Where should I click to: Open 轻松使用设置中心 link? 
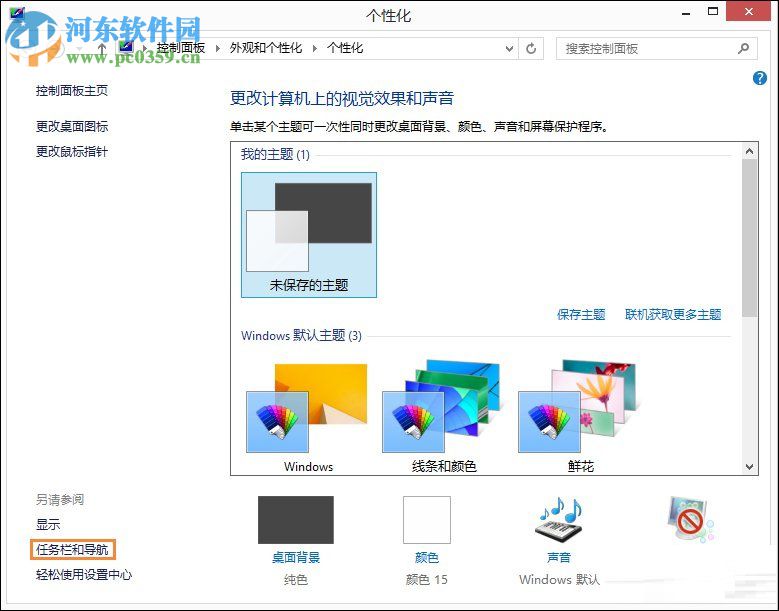click(x=84, y=575)
